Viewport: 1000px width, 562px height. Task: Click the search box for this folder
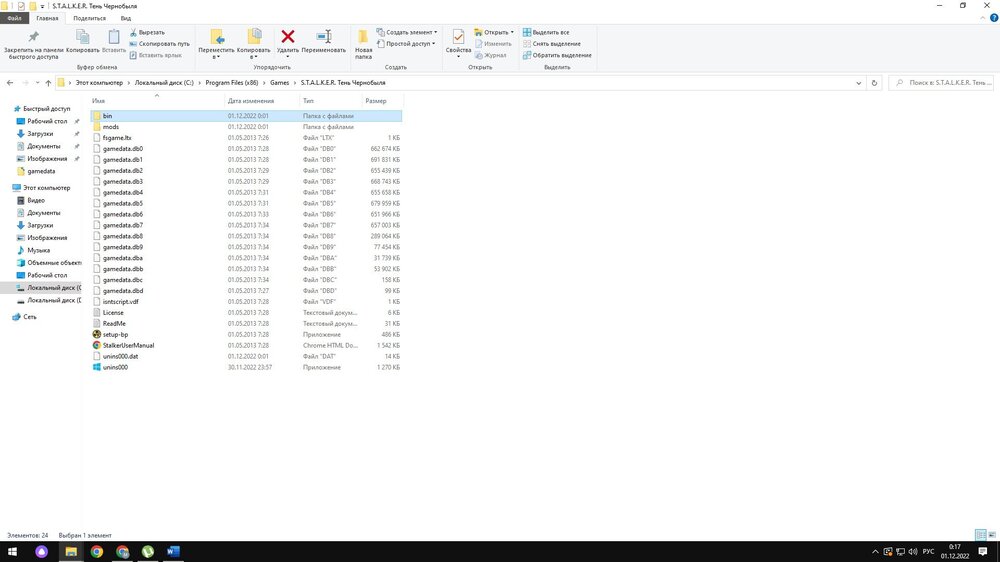click(940, 83)
